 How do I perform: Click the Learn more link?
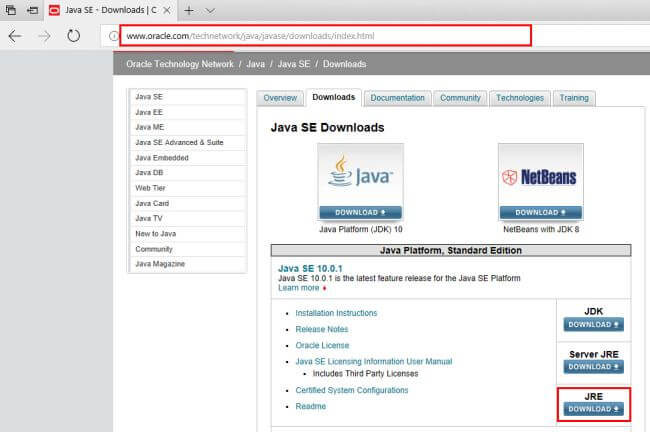tap(299, 288)
